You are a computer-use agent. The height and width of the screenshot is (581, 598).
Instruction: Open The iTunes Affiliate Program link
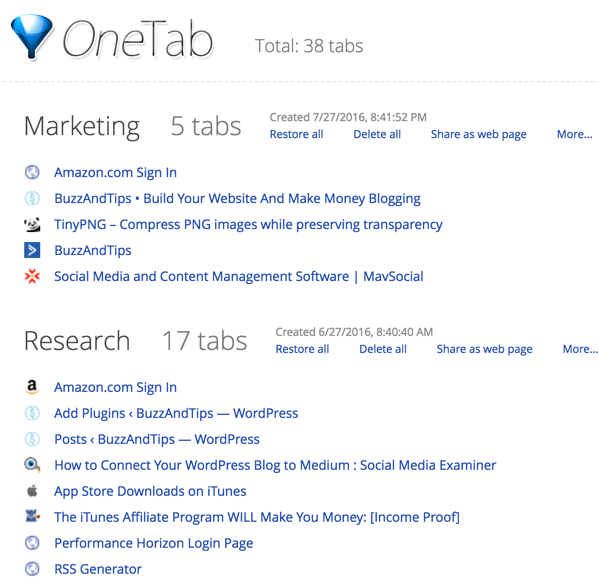[257, 517]
